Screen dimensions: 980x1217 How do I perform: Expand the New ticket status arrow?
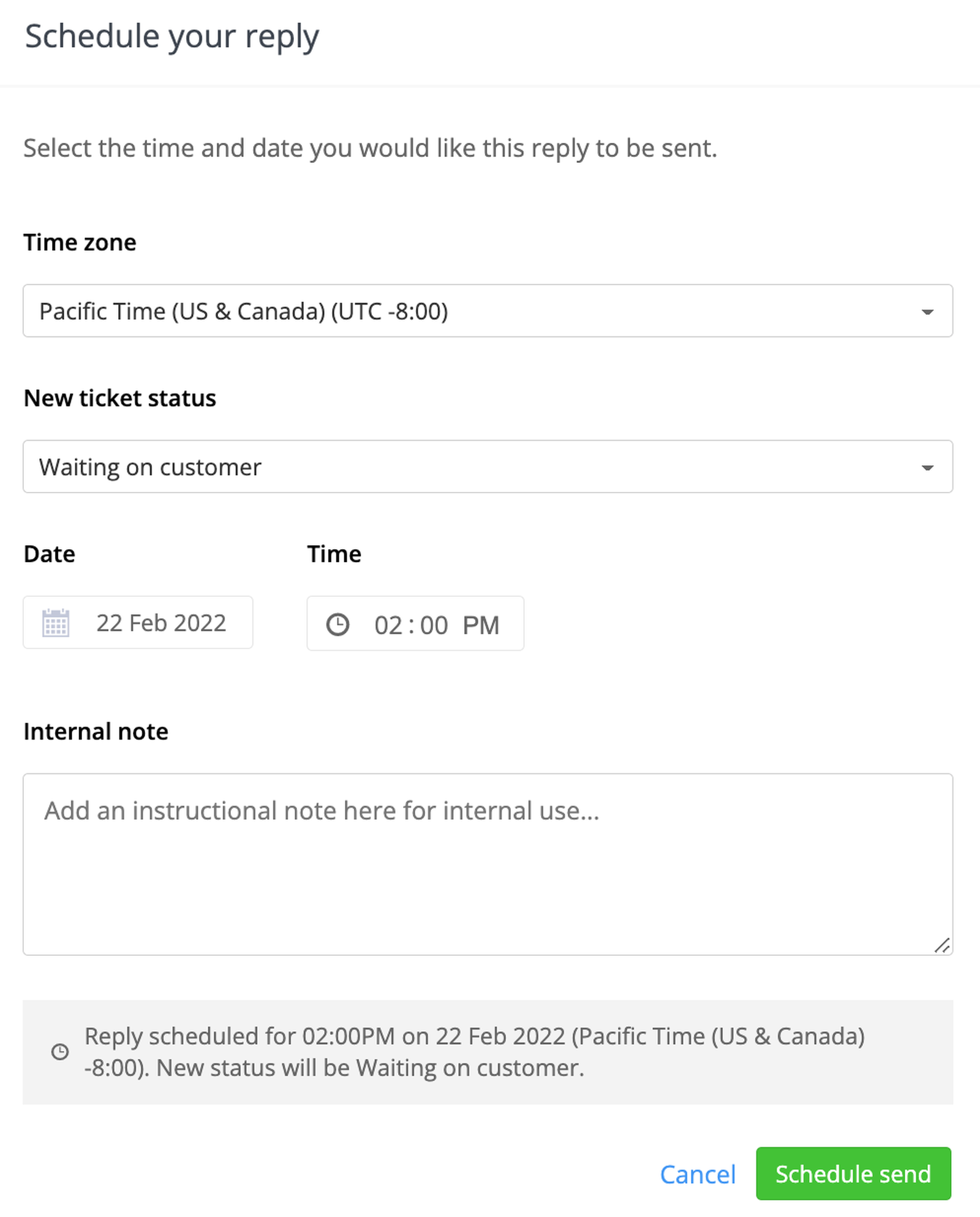pos(927,468)
